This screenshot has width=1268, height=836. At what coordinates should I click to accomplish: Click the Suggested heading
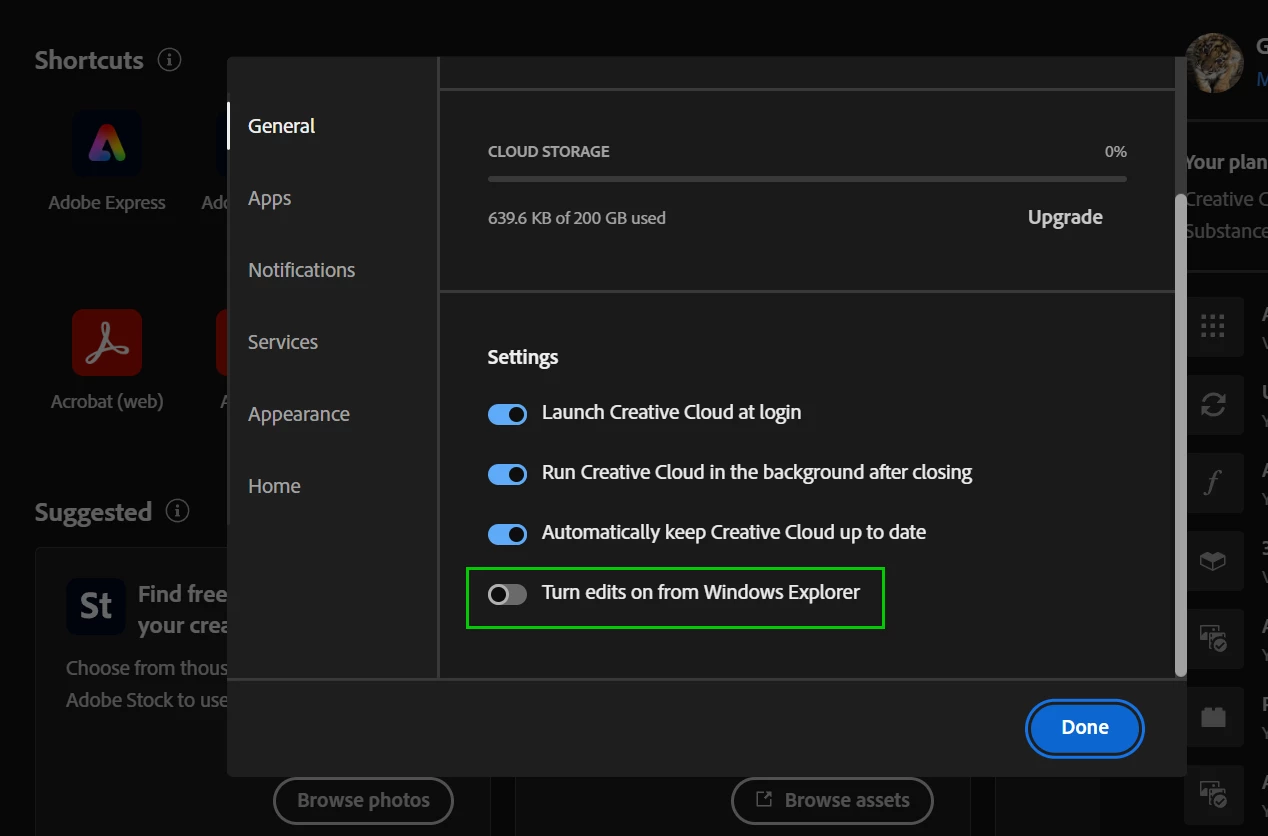(x=93, y=512)
